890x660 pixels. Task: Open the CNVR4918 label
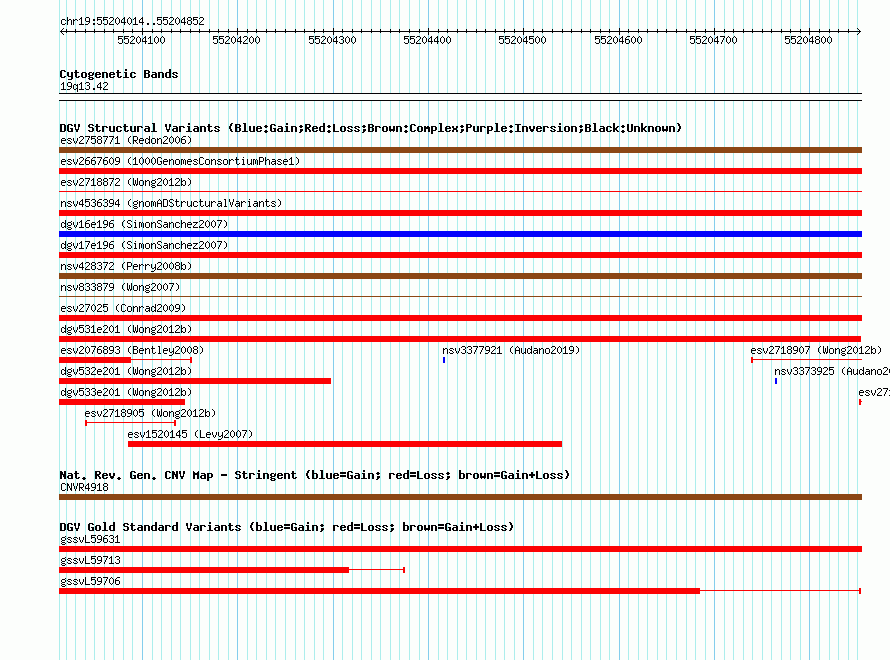coord(84,487)
